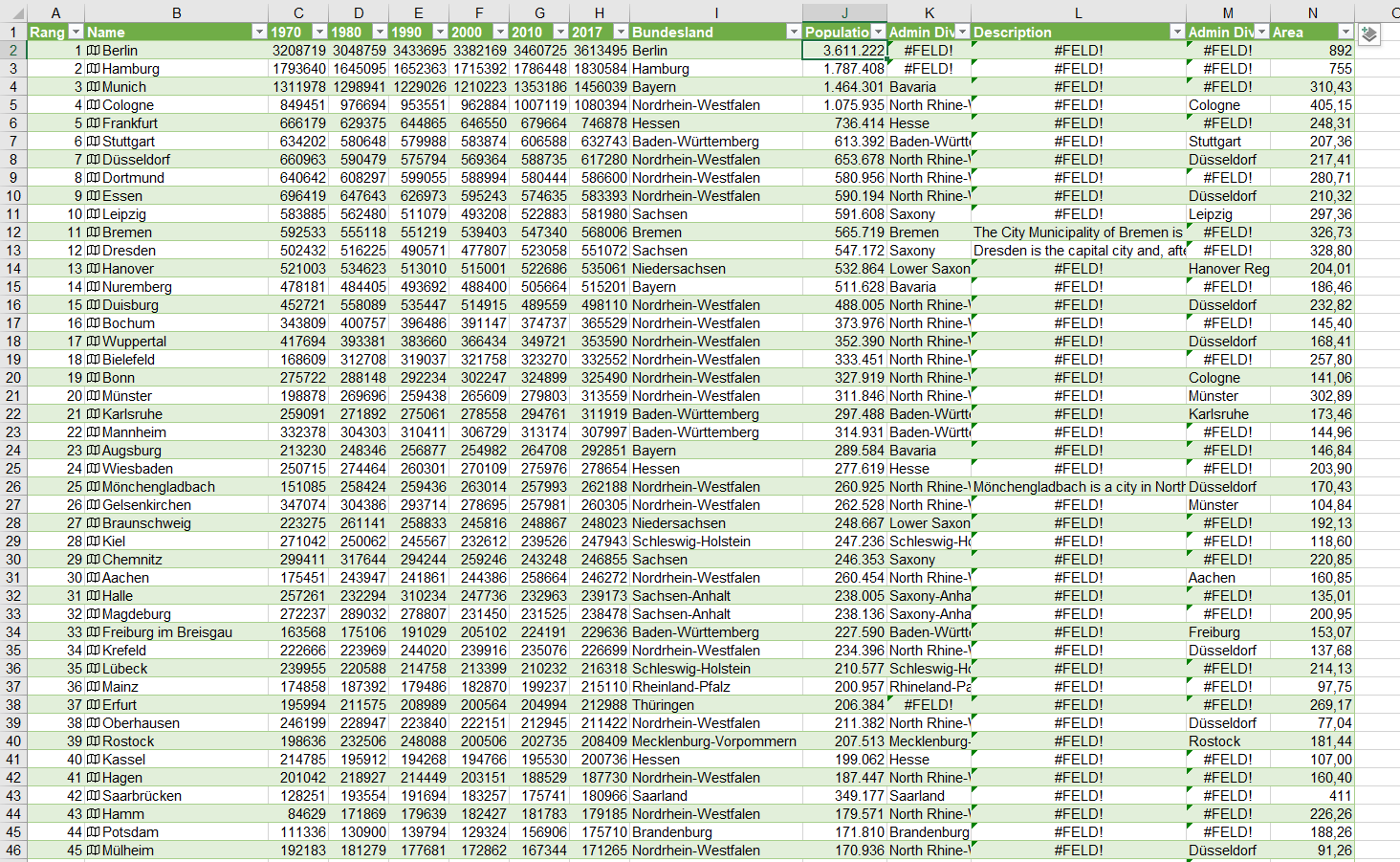Screen dimensions: 1400x862
Task: Open the Name column filter dropdown
Action: click(x=259, y=33)
